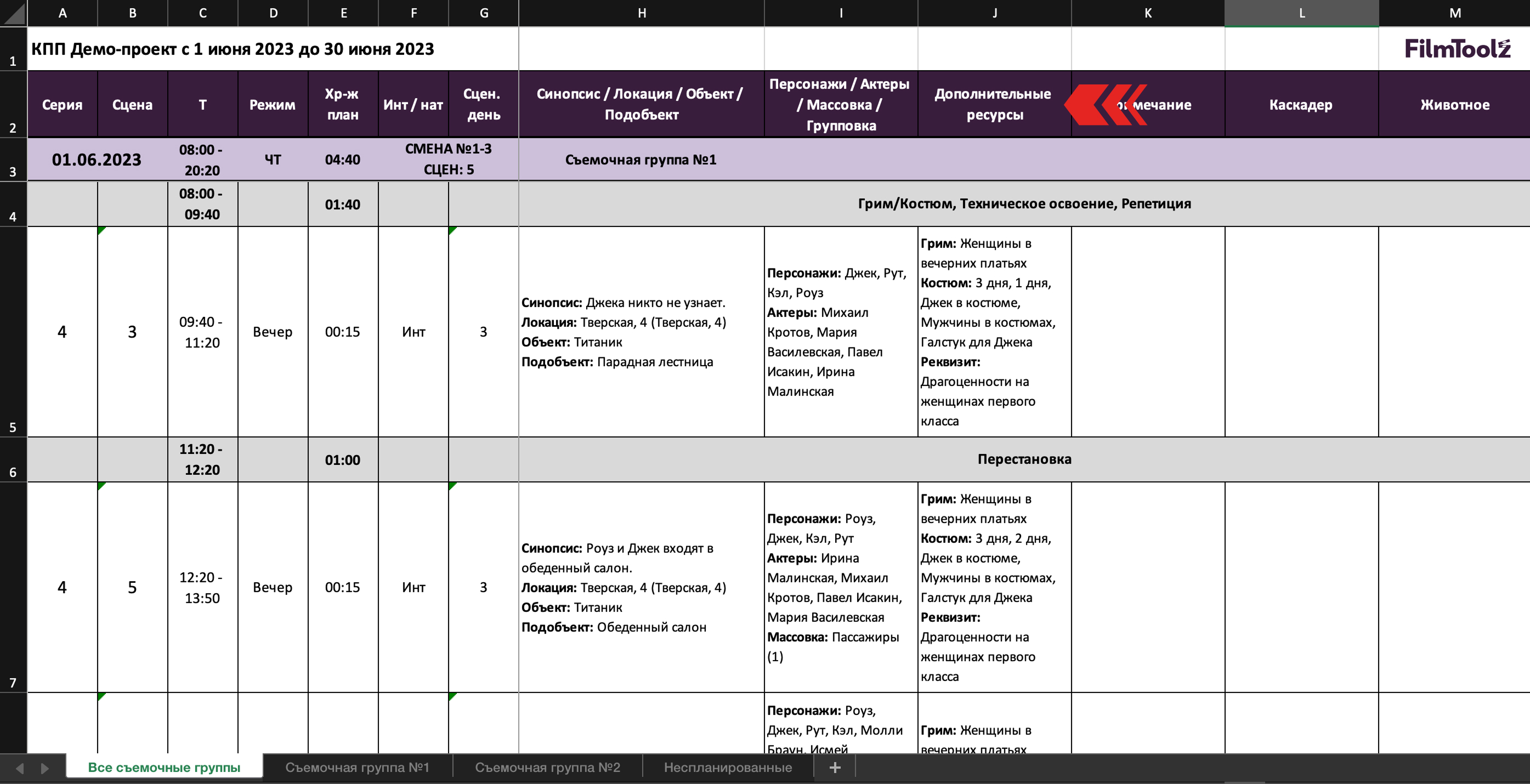The height and width of the screenshot is (784, 1530).
Task: Open the Съемочная группа №1 sheet tab
Action: [x=357, y=768]
